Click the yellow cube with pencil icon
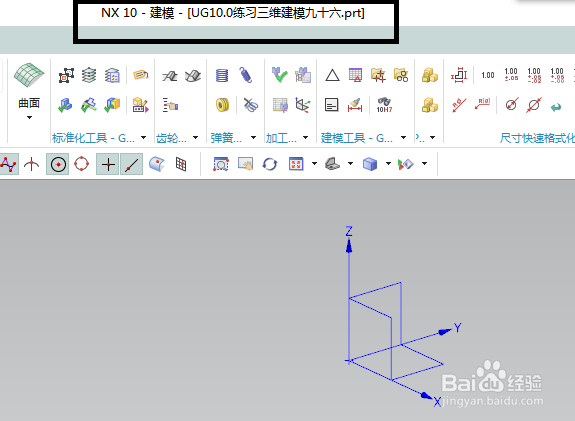 pos(140,106)
